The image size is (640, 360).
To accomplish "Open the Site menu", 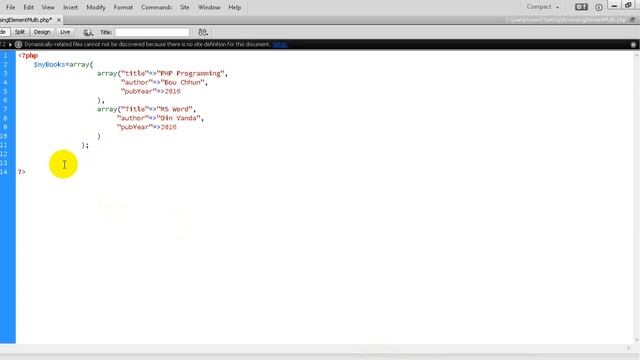I will point(184,7).
